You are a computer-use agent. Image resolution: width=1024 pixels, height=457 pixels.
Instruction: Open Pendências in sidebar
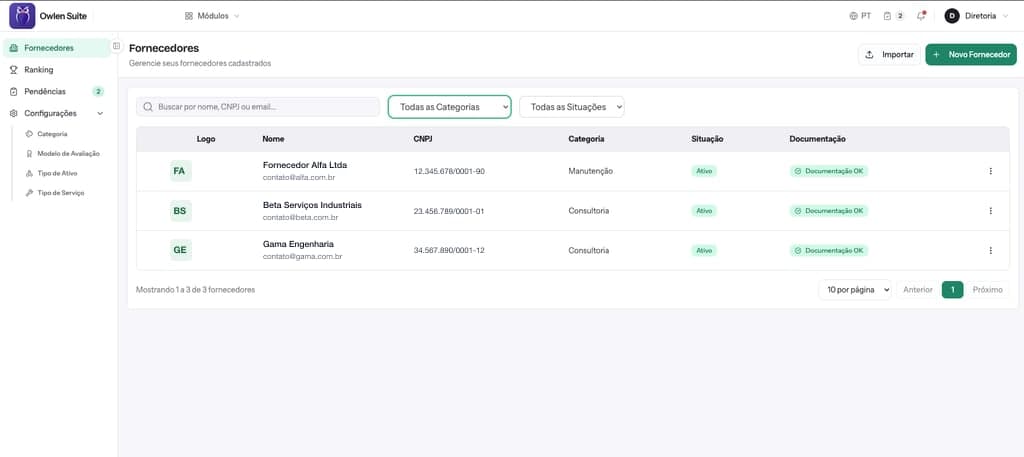point(56,91)
